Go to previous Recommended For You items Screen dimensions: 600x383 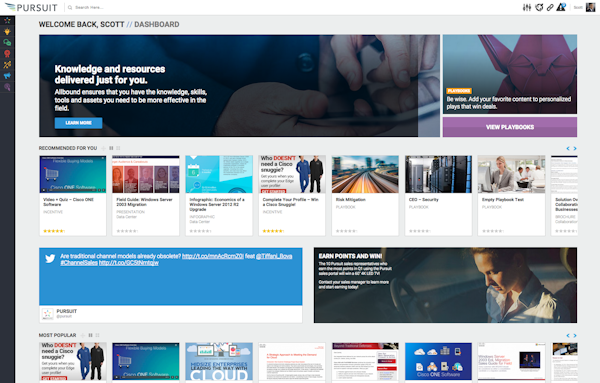point(568,148)
